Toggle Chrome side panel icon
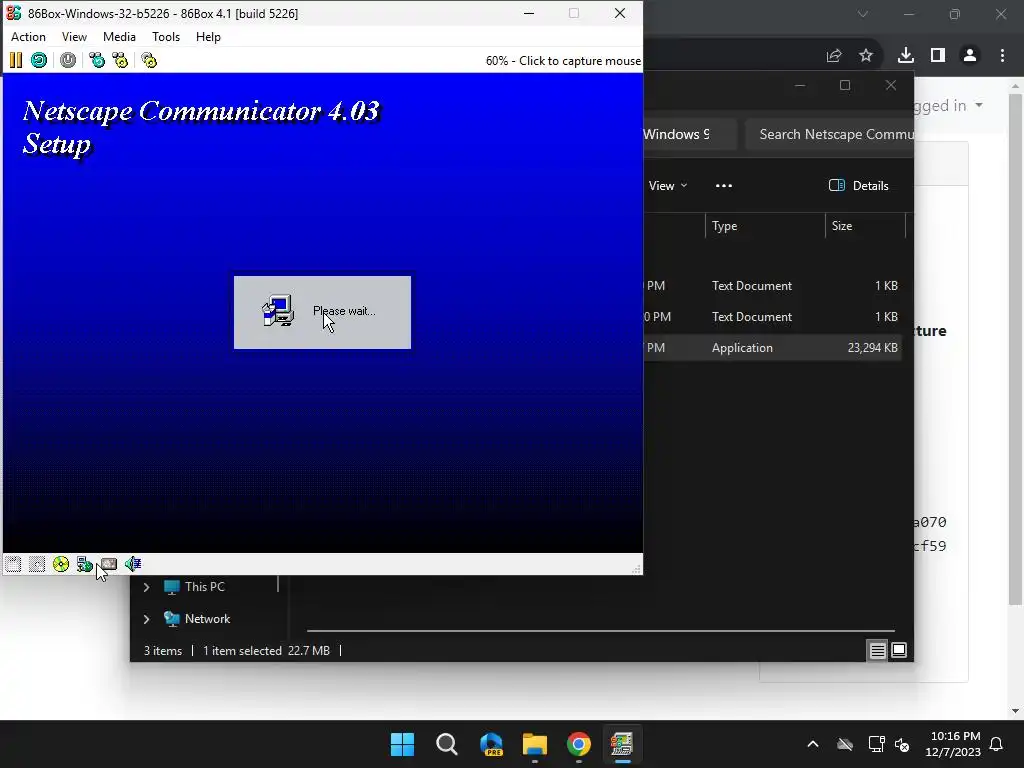Image resolution: width=1024 pixels, height=768 pixels. tap(938, 56)
